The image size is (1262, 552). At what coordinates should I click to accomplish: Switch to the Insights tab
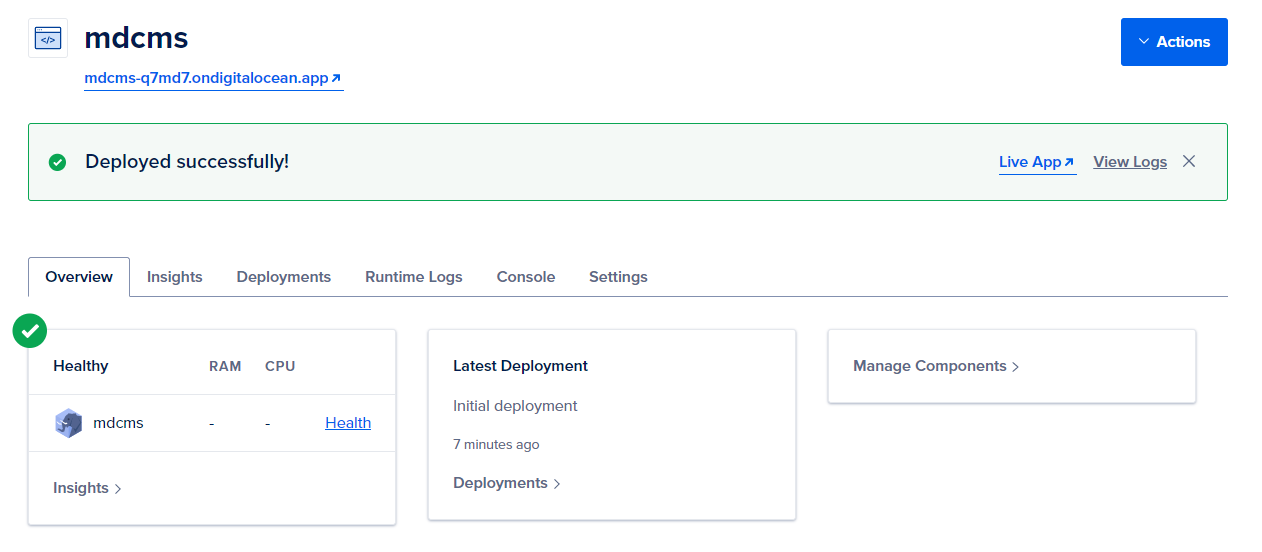point(175,277)
